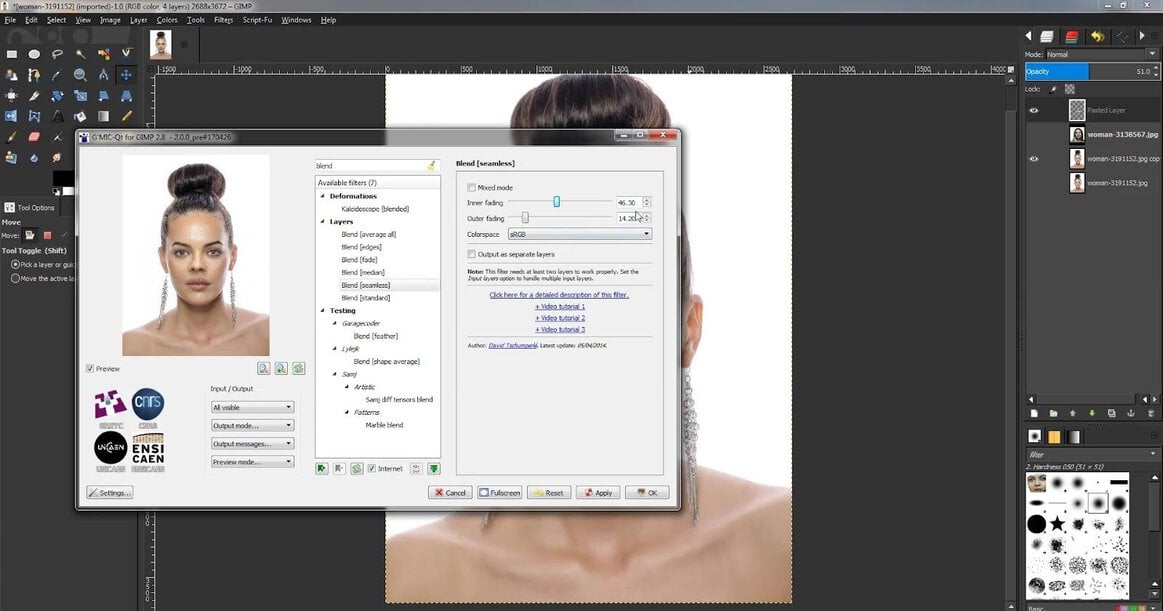The image size is (1163, 611).
Task: Select the Free Select lasso tool
Action: [57, 54]
